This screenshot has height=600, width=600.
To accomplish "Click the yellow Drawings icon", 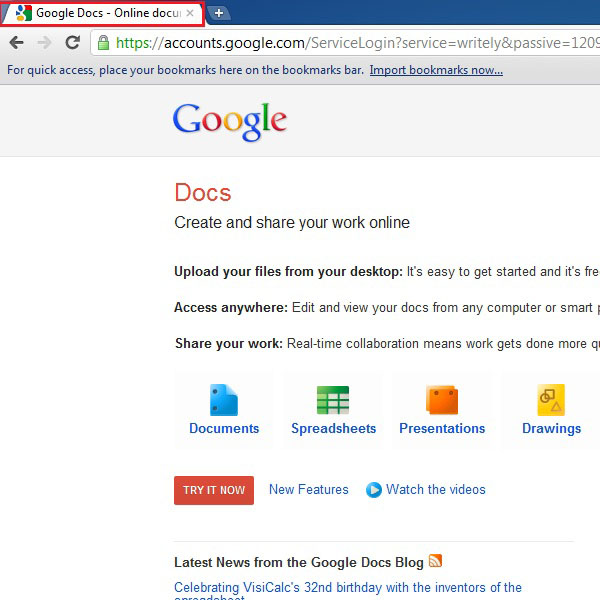I will click(551, 400).
